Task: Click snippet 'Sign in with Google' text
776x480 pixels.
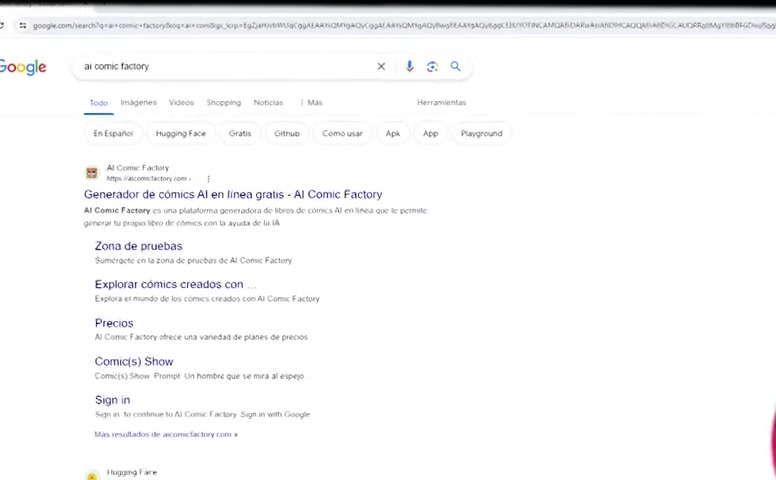Action: [276, 415]
